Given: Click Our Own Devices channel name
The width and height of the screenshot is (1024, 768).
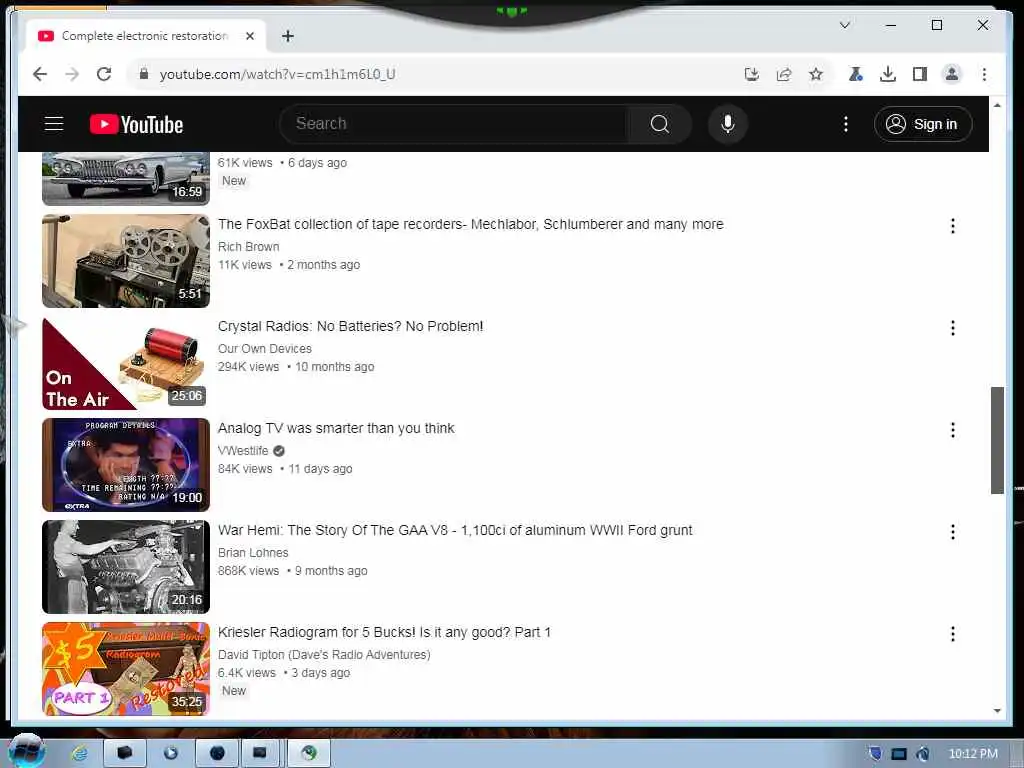Looking at the screenshot, I should pyautogui.click(x=264, y=349).
